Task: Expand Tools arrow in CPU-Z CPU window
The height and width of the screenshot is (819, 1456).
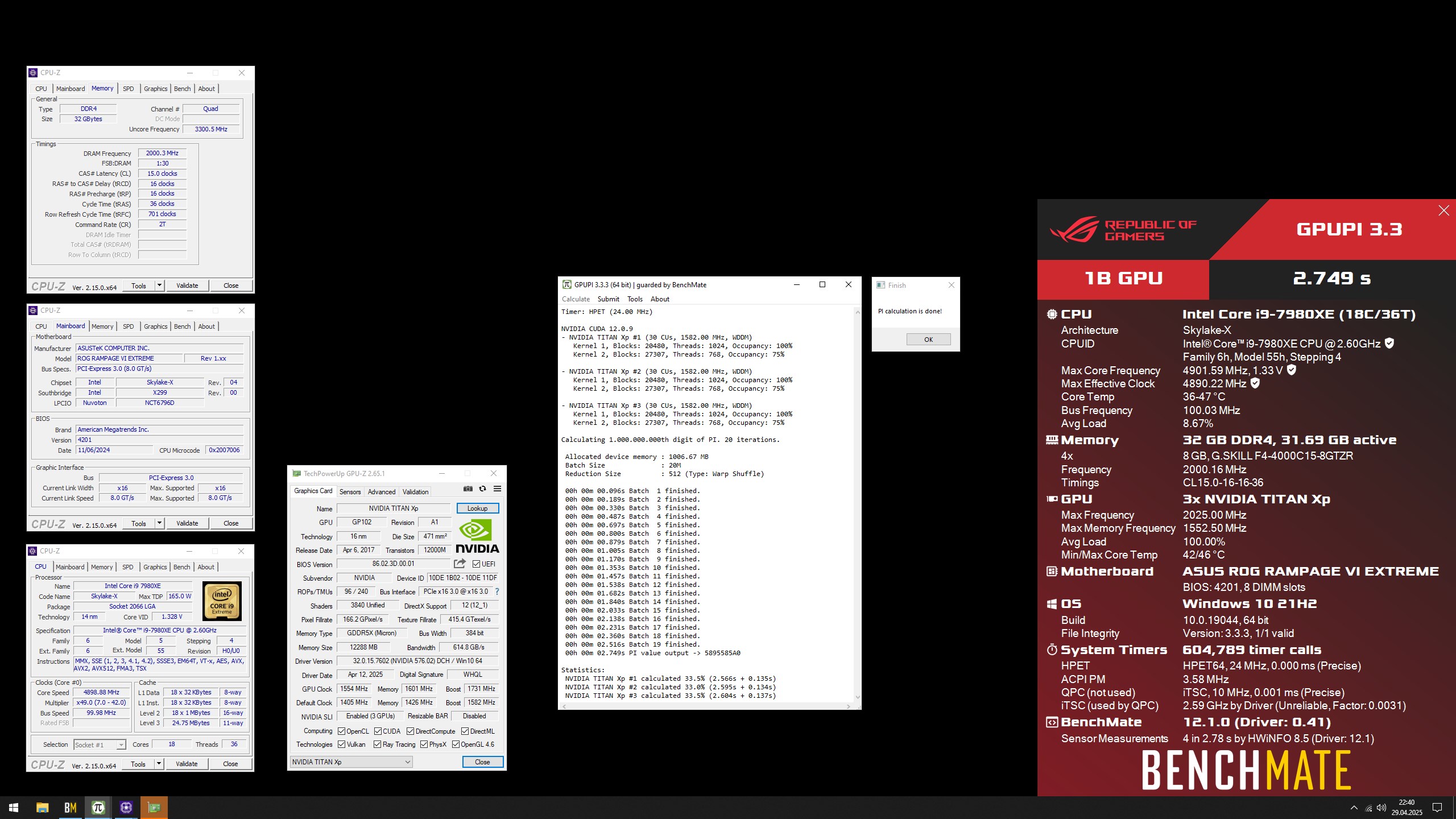Action: click(x=159, y=764)
